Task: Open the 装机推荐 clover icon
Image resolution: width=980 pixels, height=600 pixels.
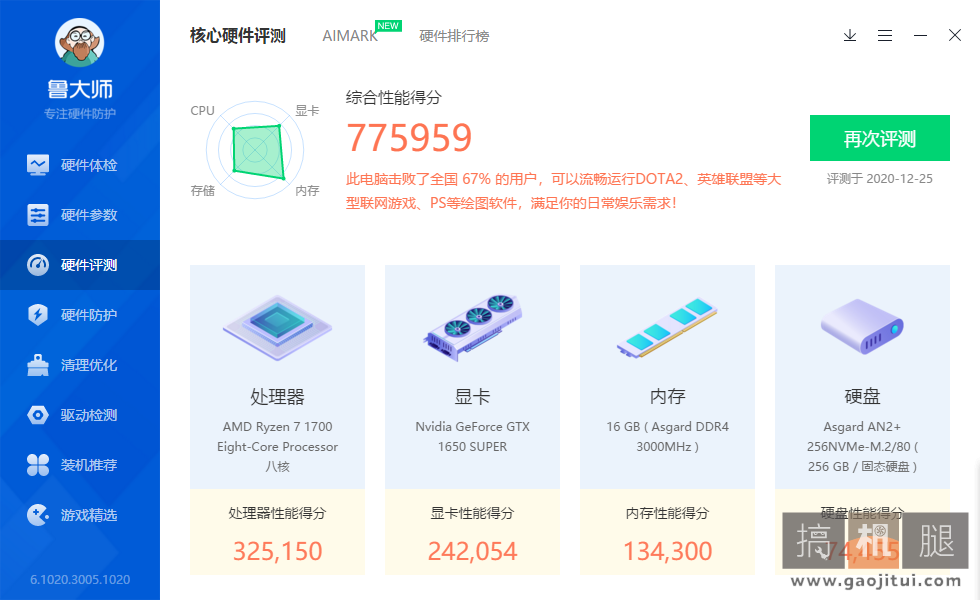Action: coord(38,465)
